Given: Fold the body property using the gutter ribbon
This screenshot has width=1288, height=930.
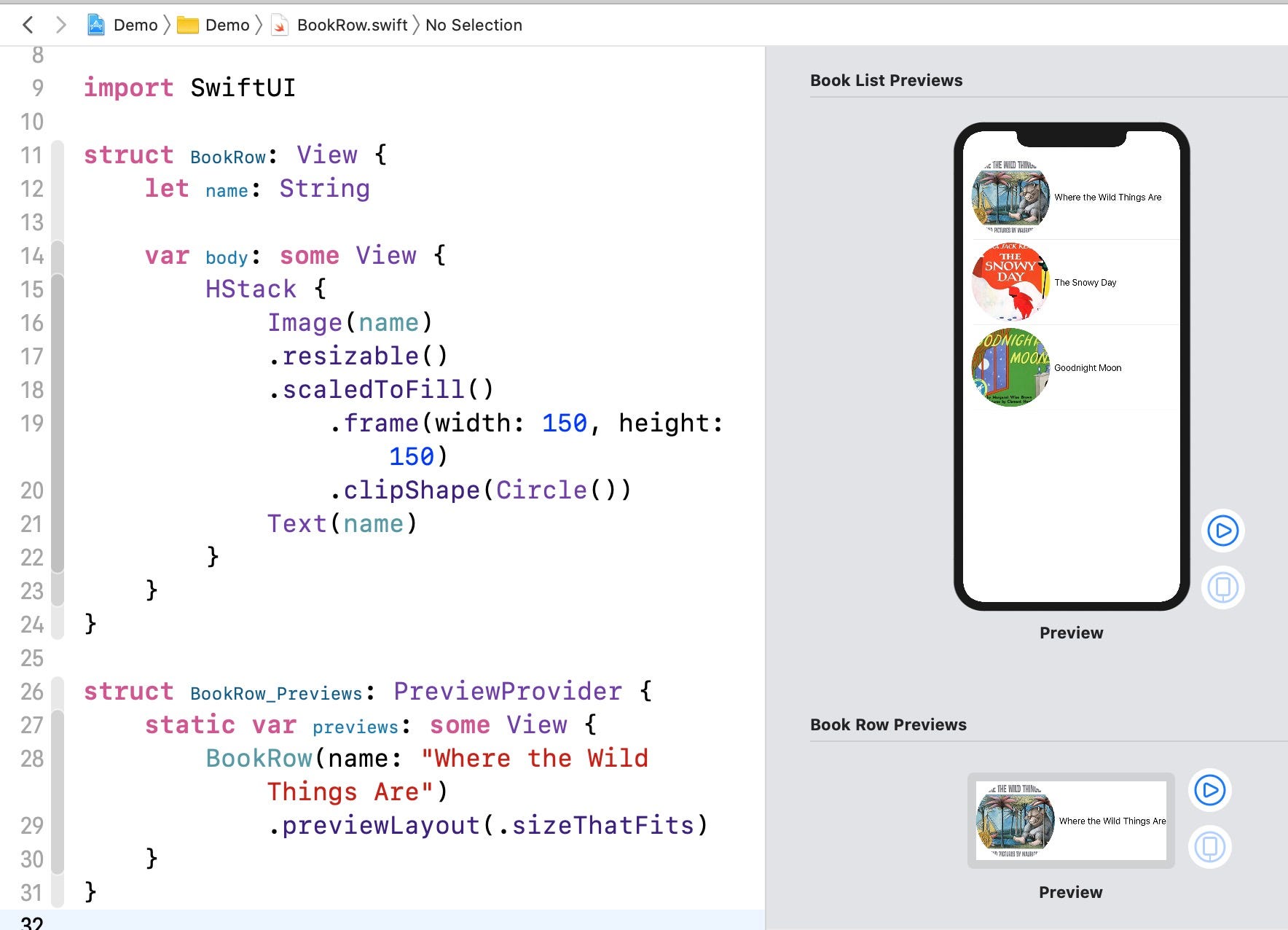Looking at the screenshot, I should [x=56, y=256].
